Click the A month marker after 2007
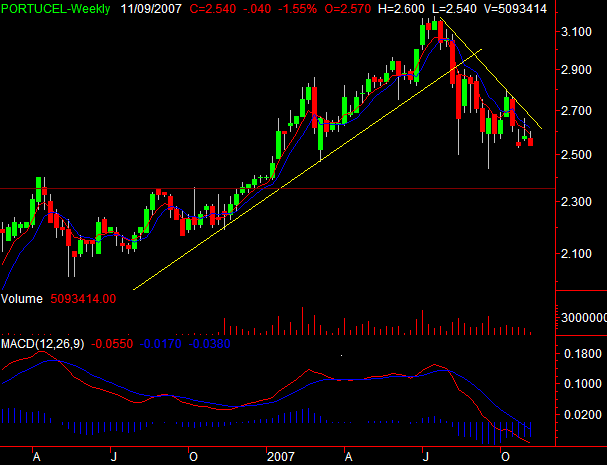Screen dimensions: 607x465 (348, 457)
